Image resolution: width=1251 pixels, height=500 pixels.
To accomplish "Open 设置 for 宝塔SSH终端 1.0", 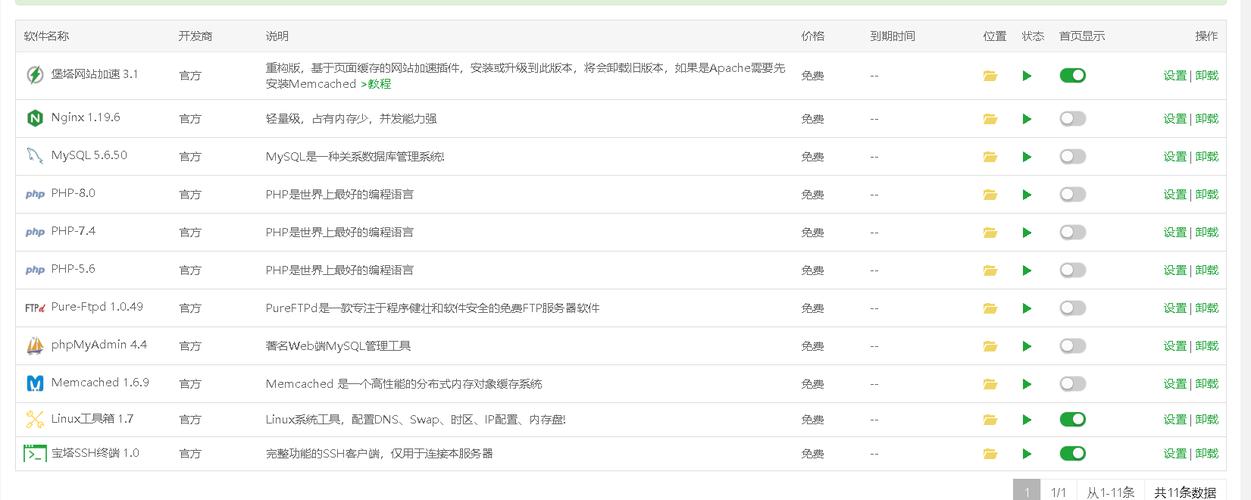I will coord(1175,454).
